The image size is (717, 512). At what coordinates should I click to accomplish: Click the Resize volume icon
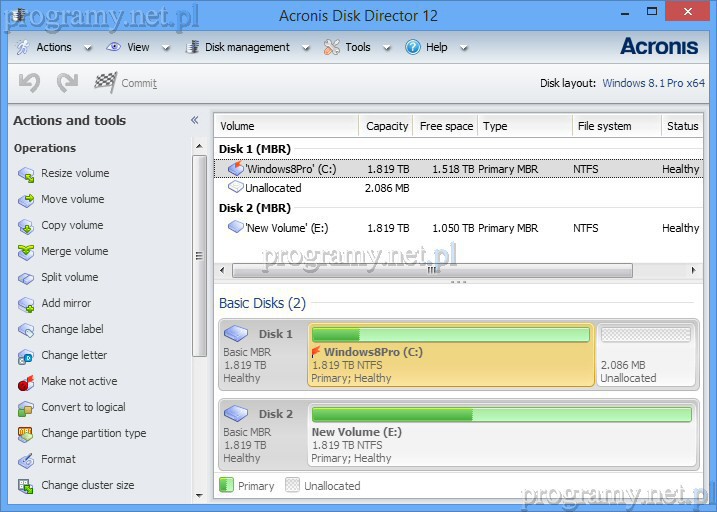[x=26, y=174]
